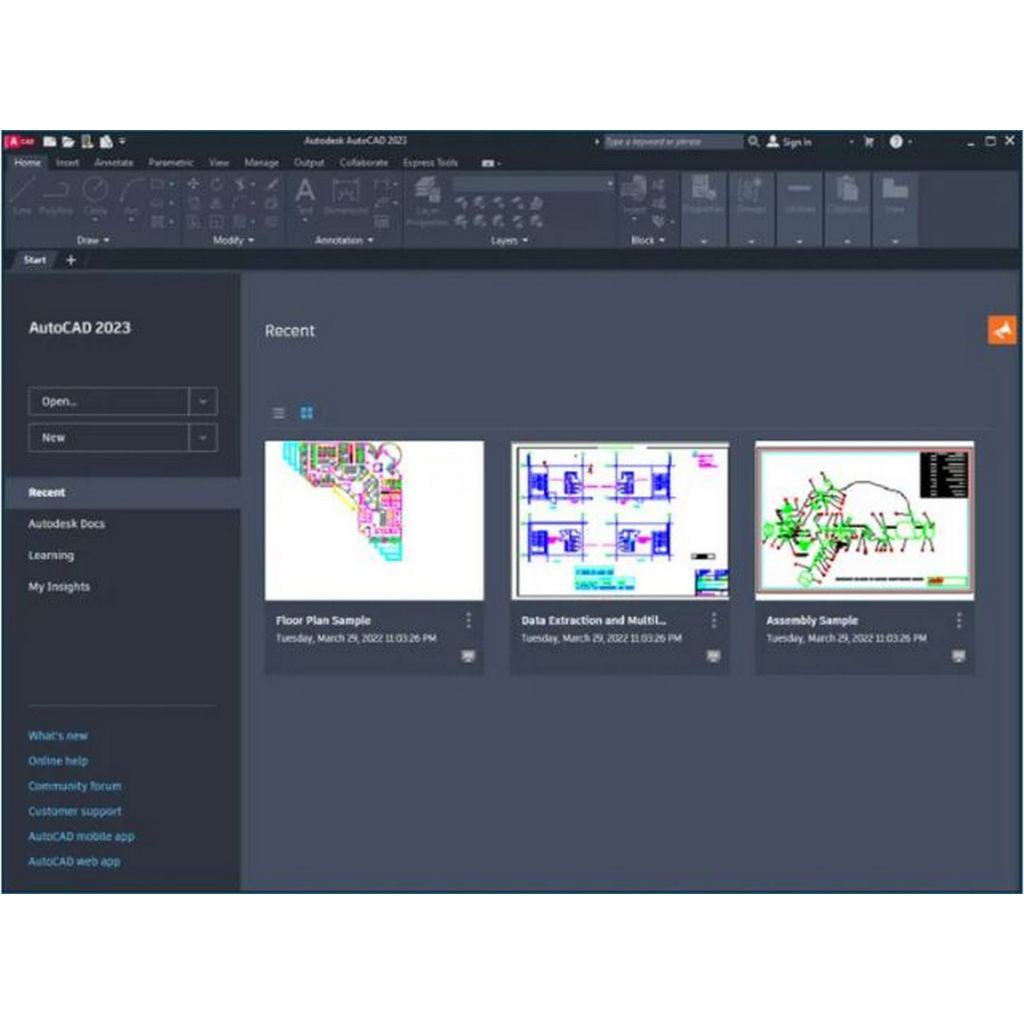This screenshot has height=1024, width=1024.
Task: Select the Polyline draw tool
Action: [56, 197]
